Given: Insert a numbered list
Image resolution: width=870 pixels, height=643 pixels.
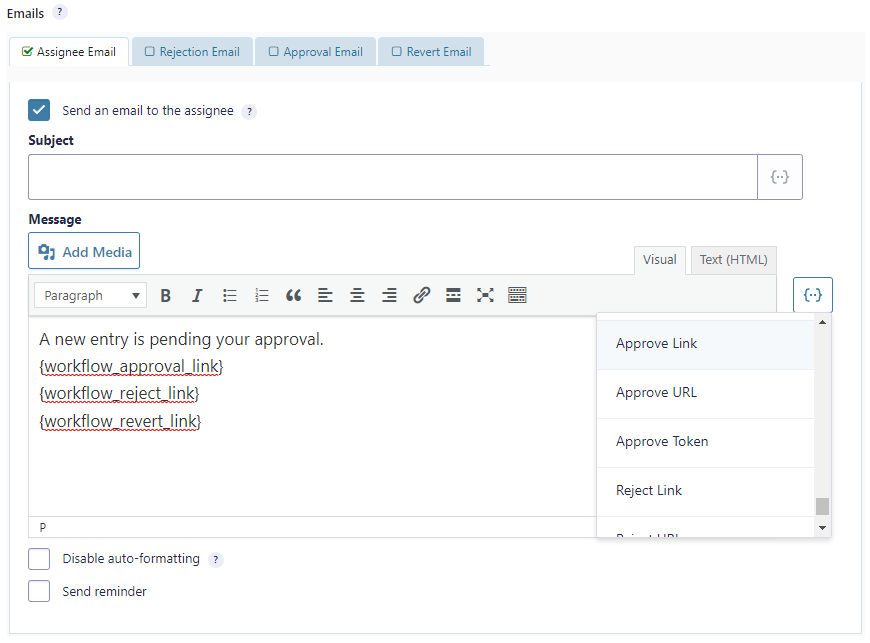Looking at the screenshot, I should point(262,295).
